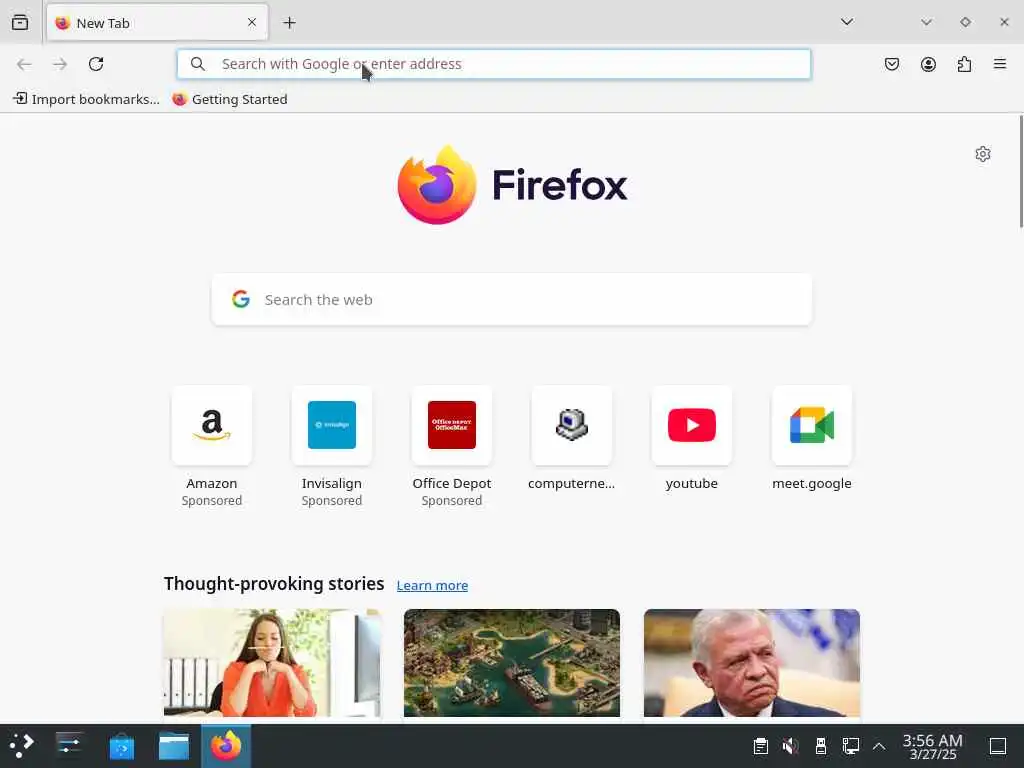Image resolution: width=1024 pixels, height=768 pixels.
Task: Expand hidden system tray icons arrow
Action: pos(879,746)
